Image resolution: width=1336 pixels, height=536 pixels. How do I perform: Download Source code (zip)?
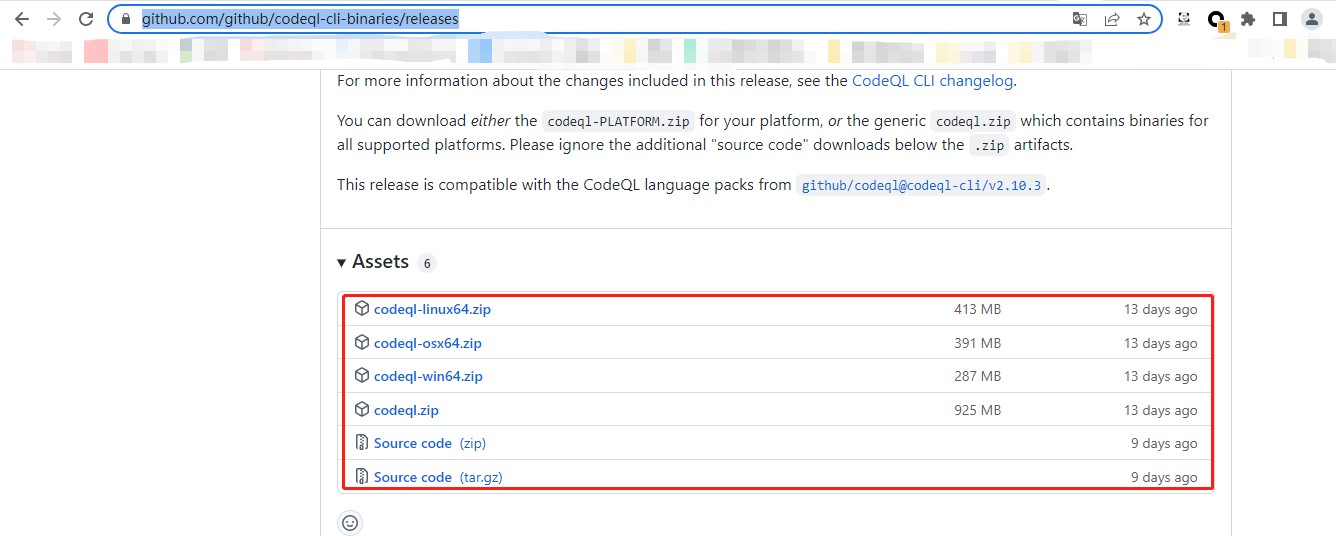click(430, 443)
